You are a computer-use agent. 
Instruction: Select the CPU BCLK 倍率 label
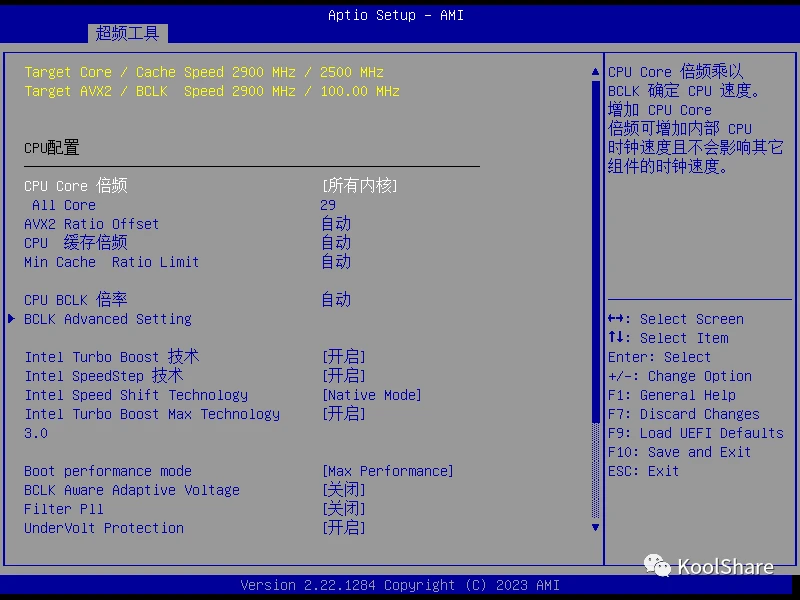tap(76, 299)
